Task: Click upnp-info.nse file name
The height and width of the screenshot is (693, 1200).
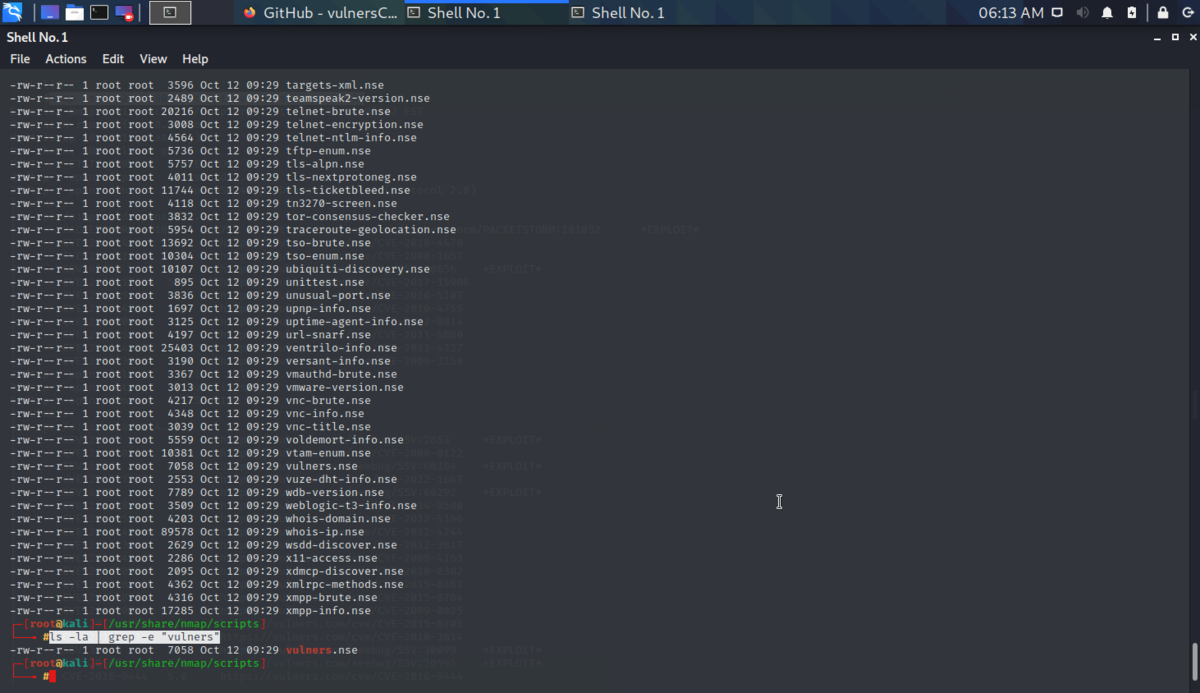Action: 328,308
